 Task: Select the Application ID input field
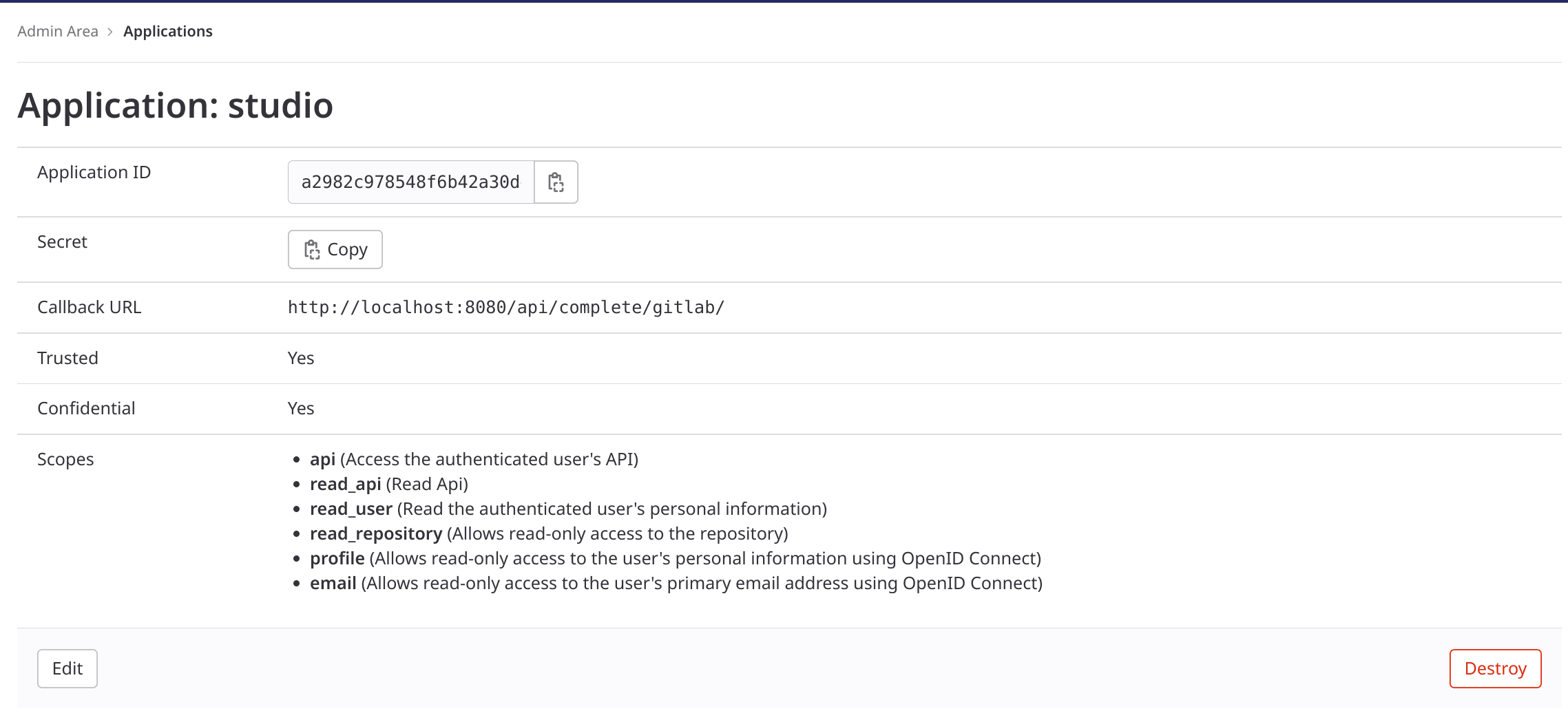click(411, 182)
